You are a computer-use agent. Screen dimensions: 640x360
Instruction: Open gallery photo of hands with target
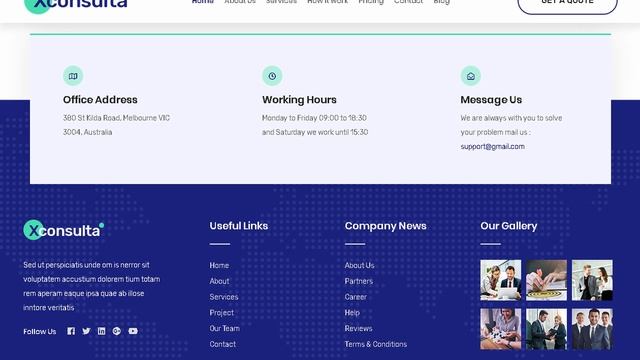tap(546, 280)
